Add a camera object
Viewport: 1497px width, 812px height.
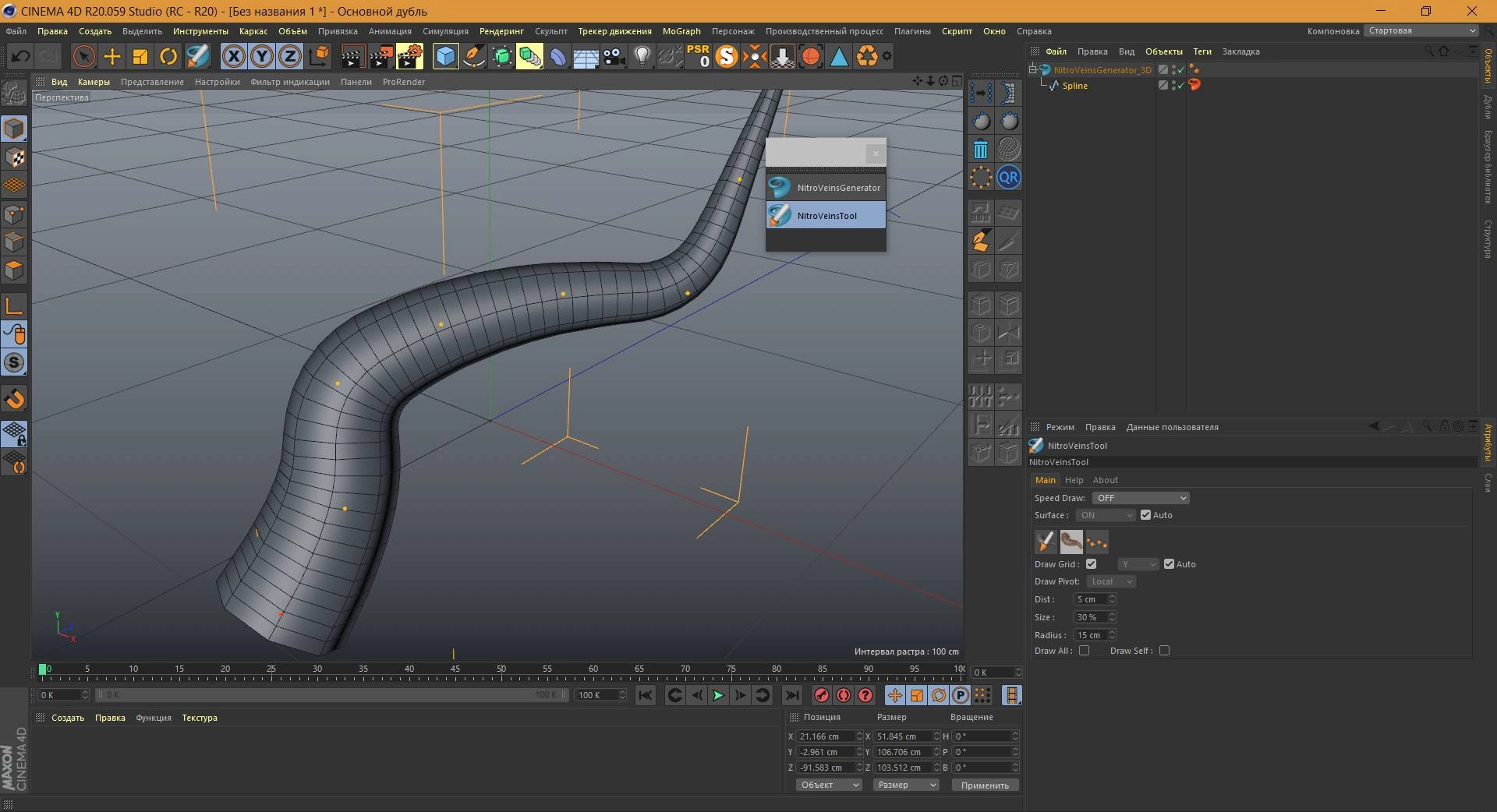614,56
